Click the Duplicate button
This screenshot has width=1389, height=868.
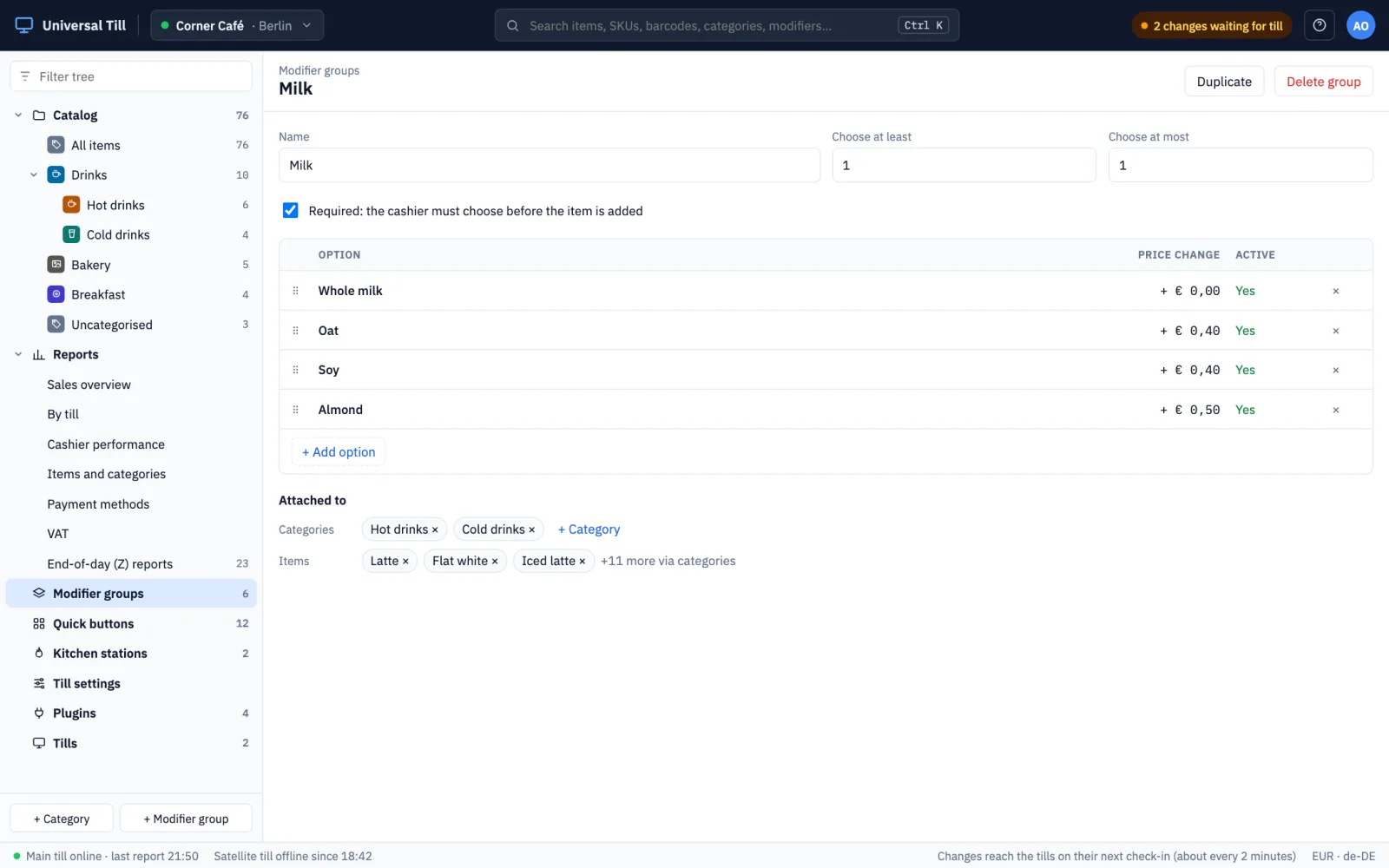1224,82
